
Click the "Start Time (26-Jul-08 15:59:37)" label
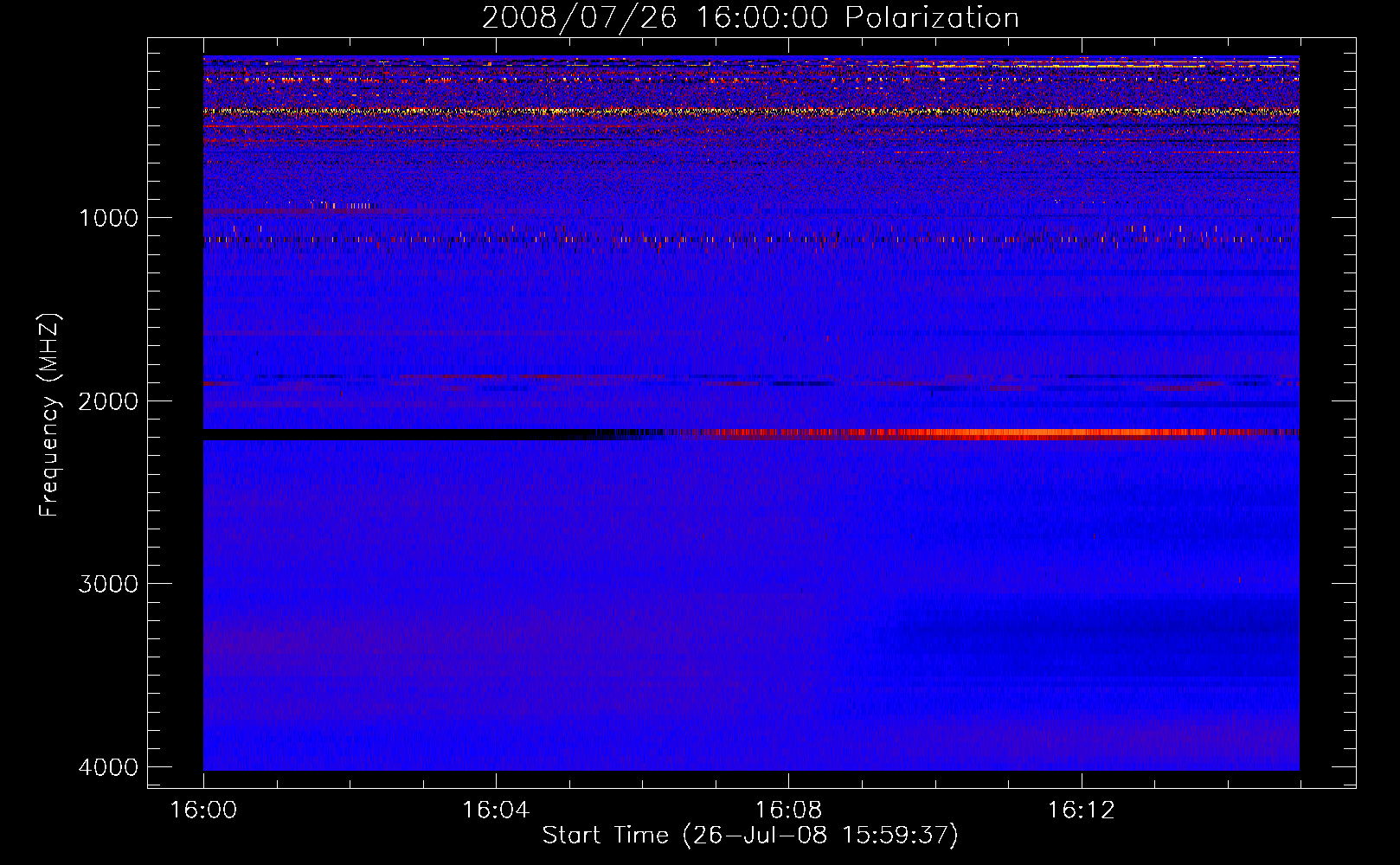[x=750, y=836]
